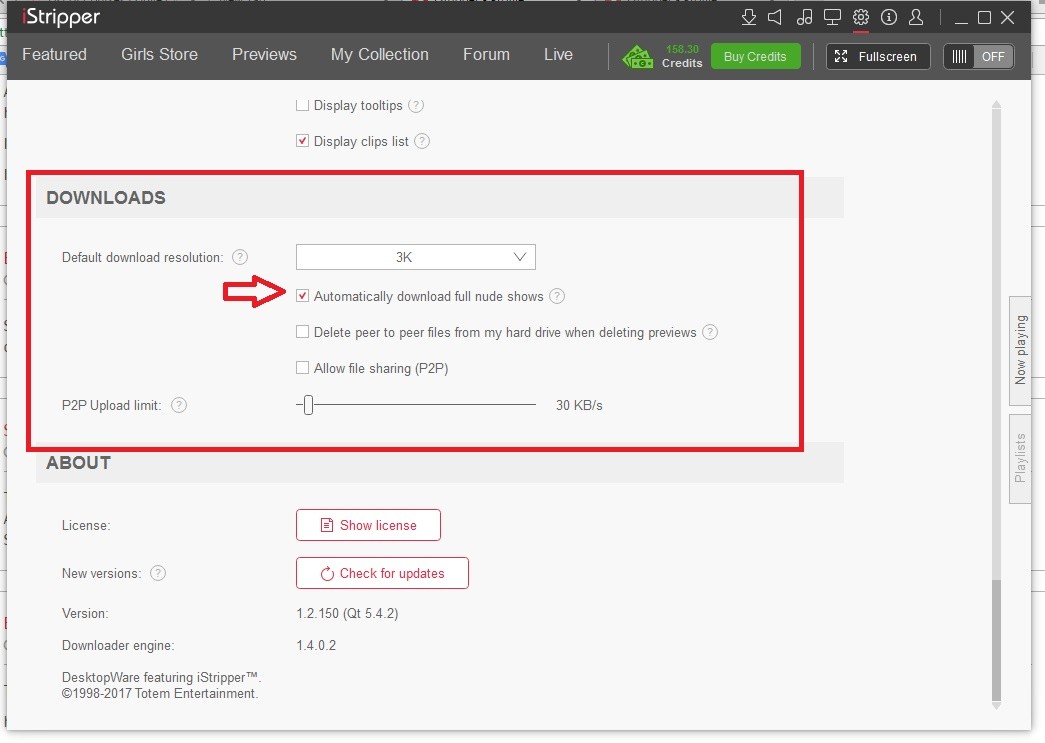Open the downloads icon in title bar
This screenshot has height=743, width=1045.
(x=749, y=17)
